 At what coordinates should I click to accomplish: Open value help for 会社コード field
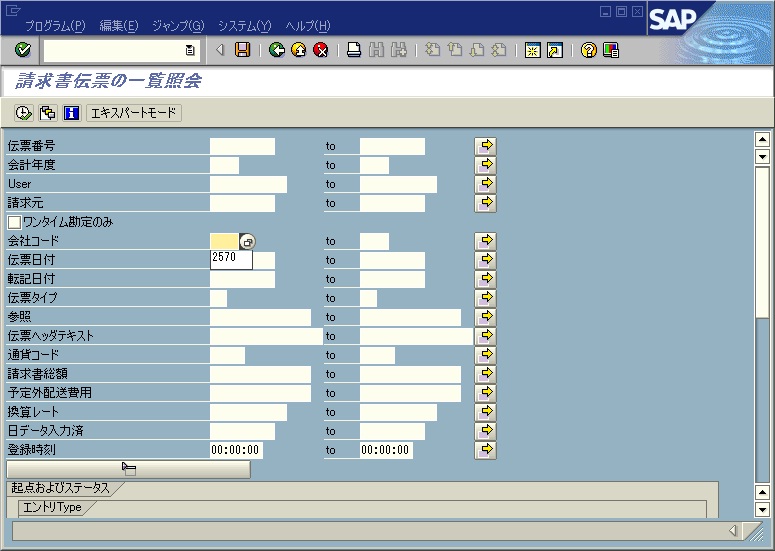coord(247,241)
